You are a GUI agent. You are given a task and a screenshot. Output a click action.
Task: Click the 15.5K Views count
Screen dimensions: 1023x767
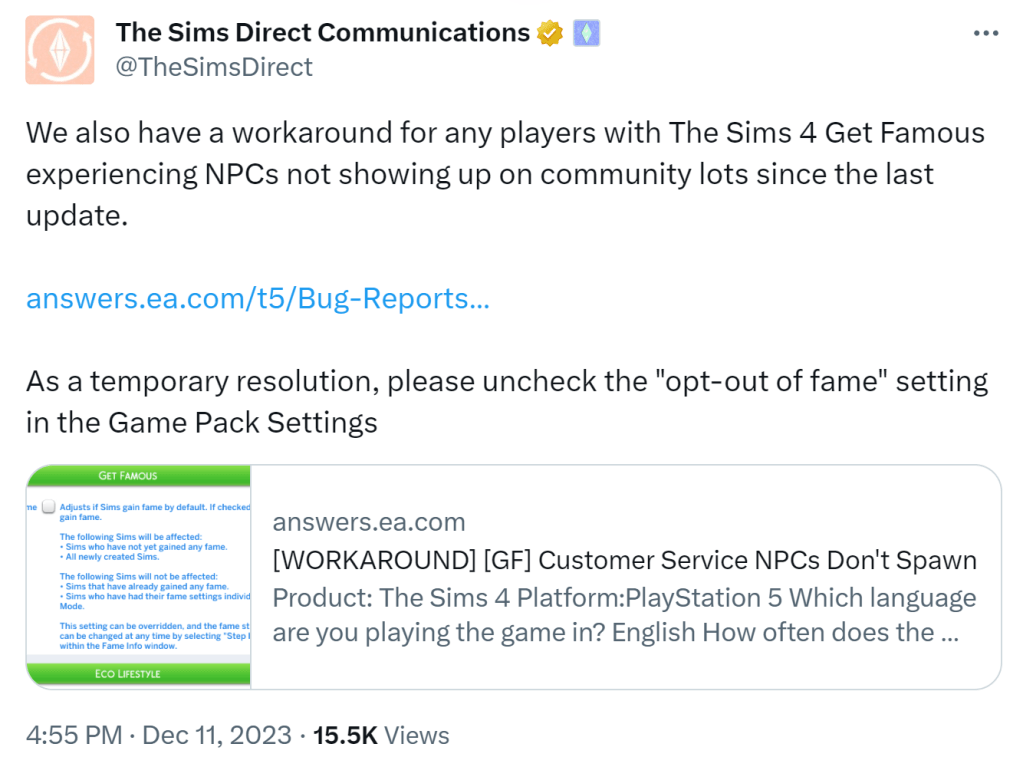(381, 736)
